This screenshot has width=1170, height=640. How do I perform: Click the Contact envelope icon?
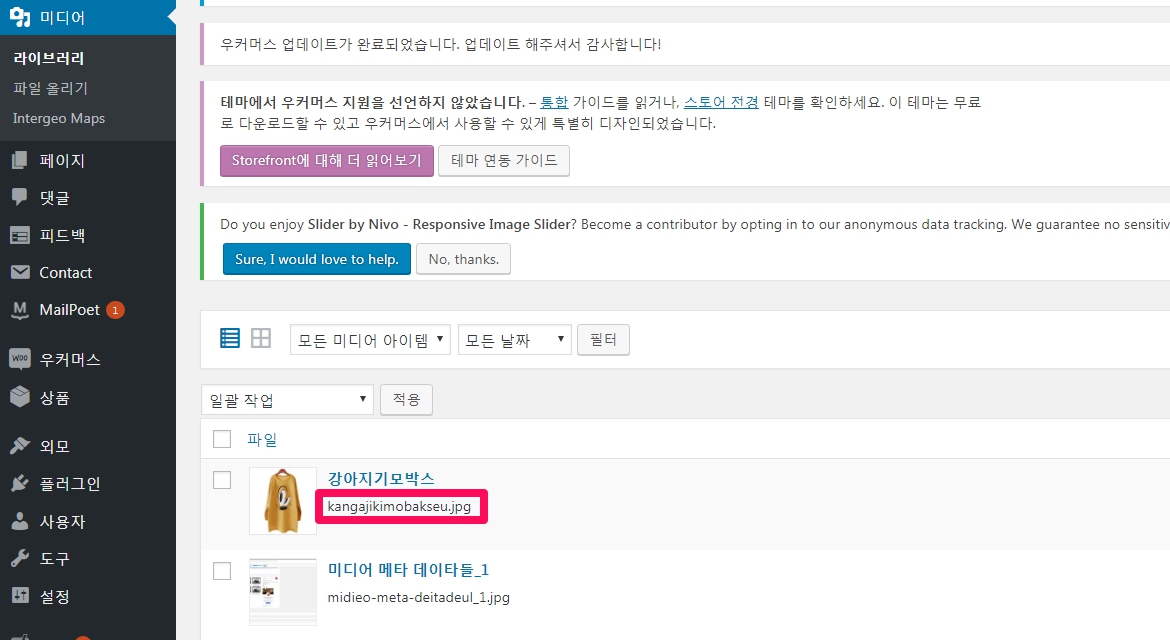[x=20, y=273]
